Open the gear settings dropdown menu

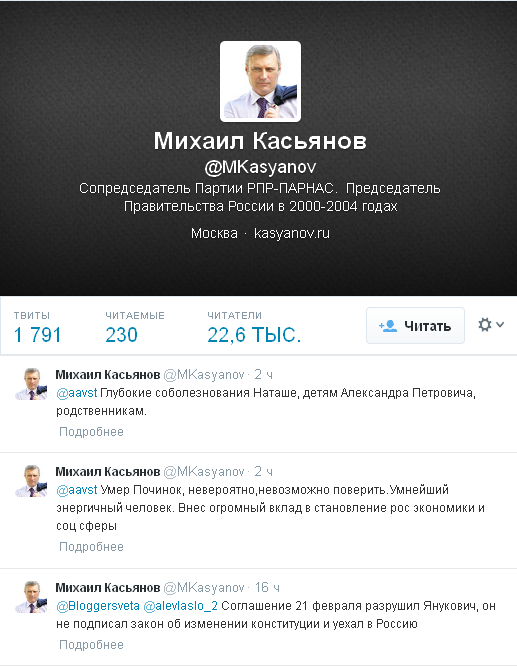pyautogui.click(x=491, y=325)
